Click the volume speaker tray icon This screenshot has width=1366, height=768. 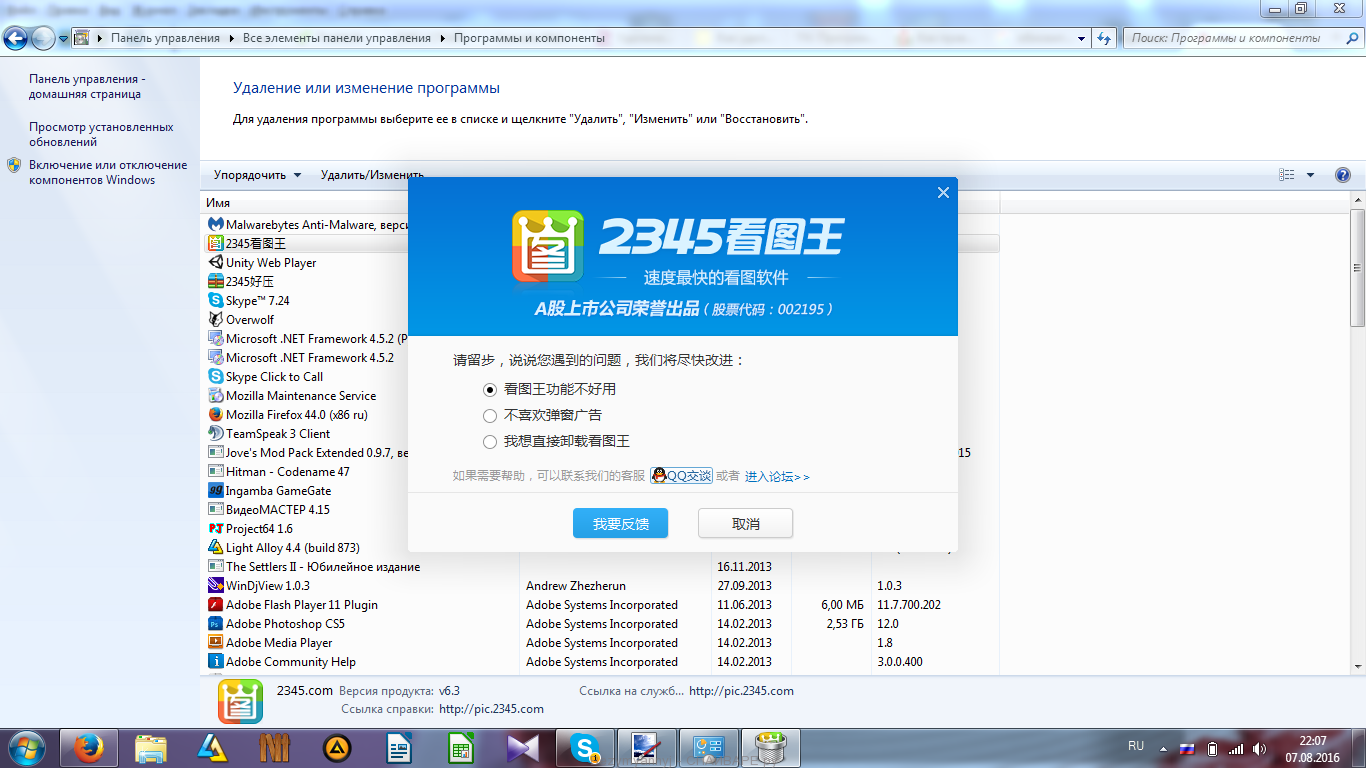coord(1260,748)
